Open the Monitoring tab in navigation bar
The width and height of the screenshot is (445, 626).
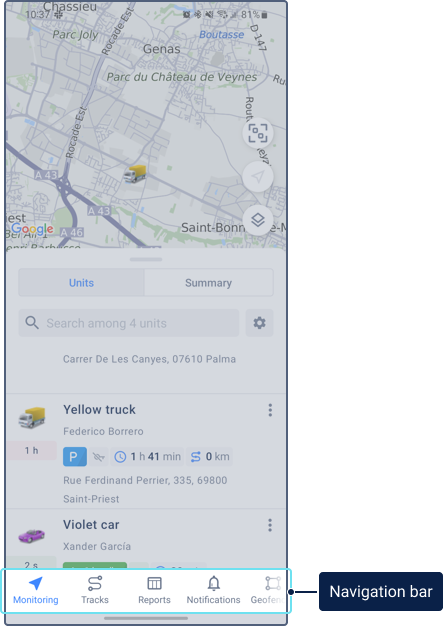(x=36, y=591)
